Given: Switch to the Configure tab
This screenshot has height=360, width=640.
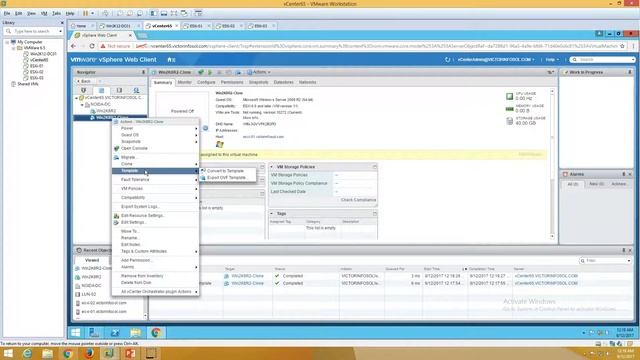Looking at the screenshot, I should pyautogui.click(x=206, y=82).
